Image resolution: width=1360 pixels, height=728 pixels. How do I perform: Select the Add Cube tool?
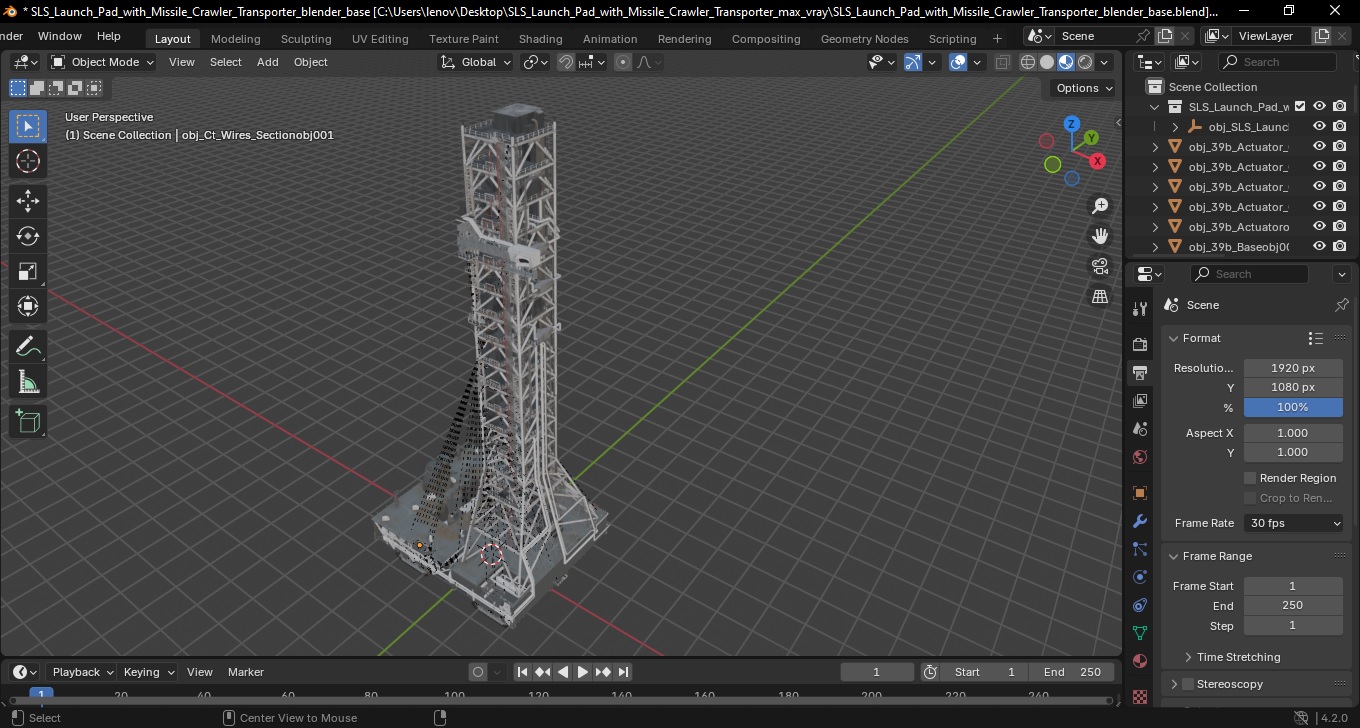point(28,422)
